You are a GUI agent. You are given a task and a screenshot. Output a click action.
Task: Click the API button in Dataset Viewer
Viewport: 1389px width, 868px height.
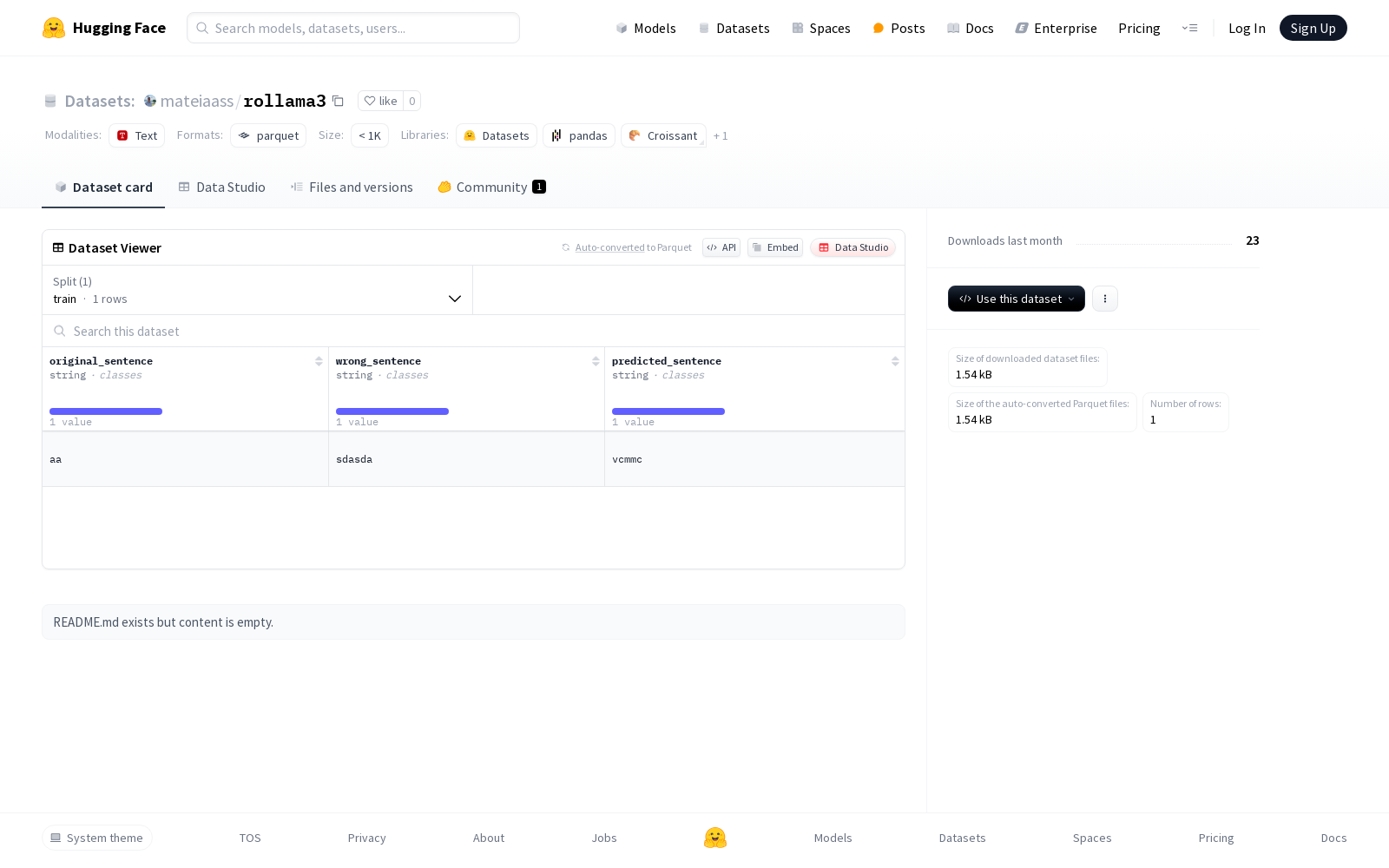(x=721, y=247)
